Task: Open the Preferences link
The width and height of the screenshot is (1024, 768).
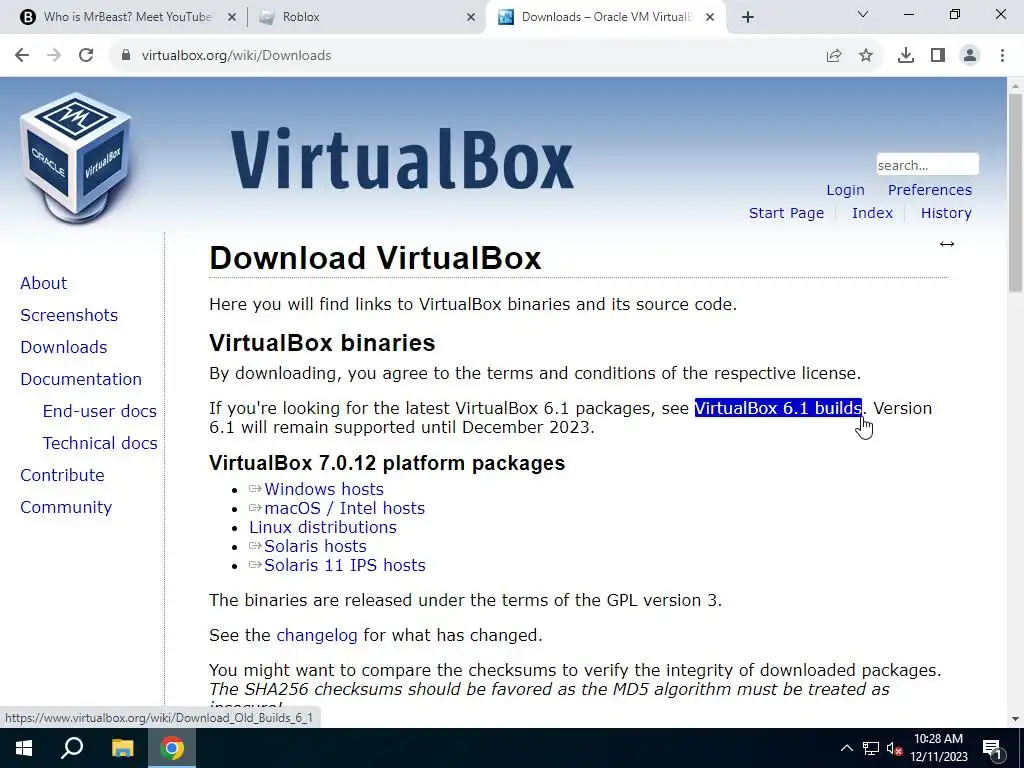Action: click(929, 190)
